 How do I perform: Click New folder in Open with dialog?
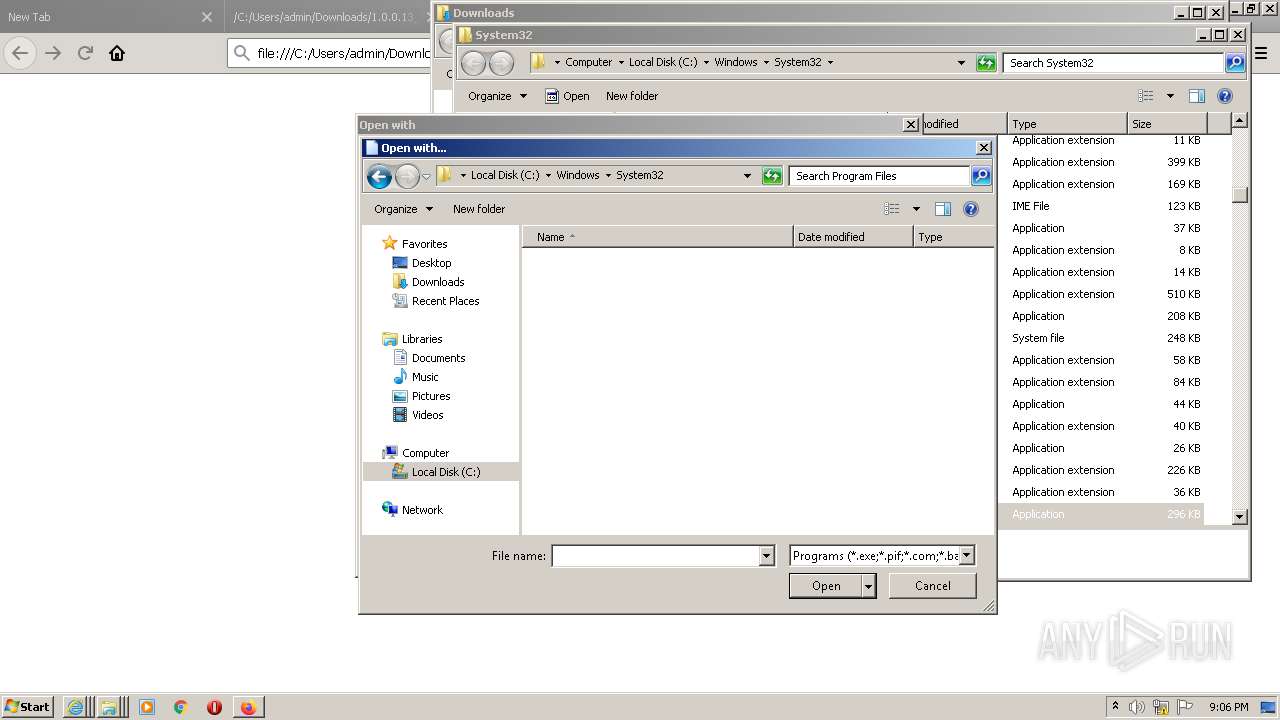pos(479,209)
